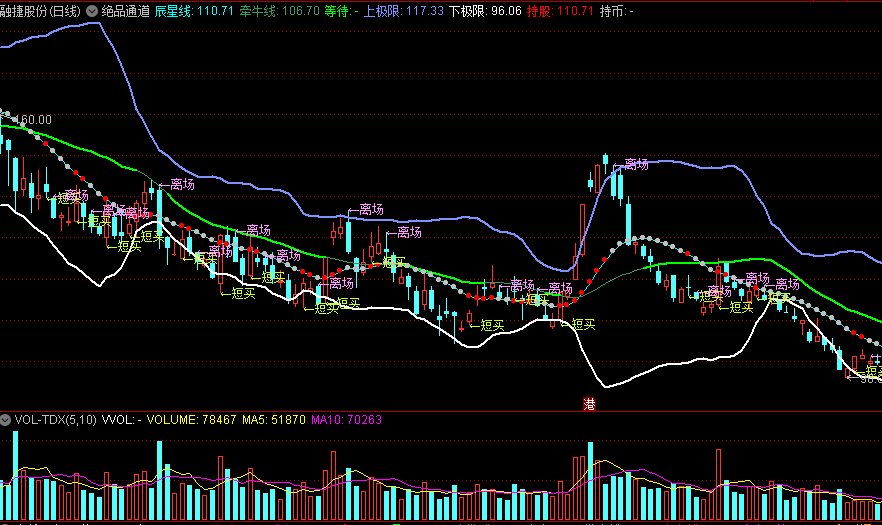Click the MA10: 70263 readout

pos(346,420)
